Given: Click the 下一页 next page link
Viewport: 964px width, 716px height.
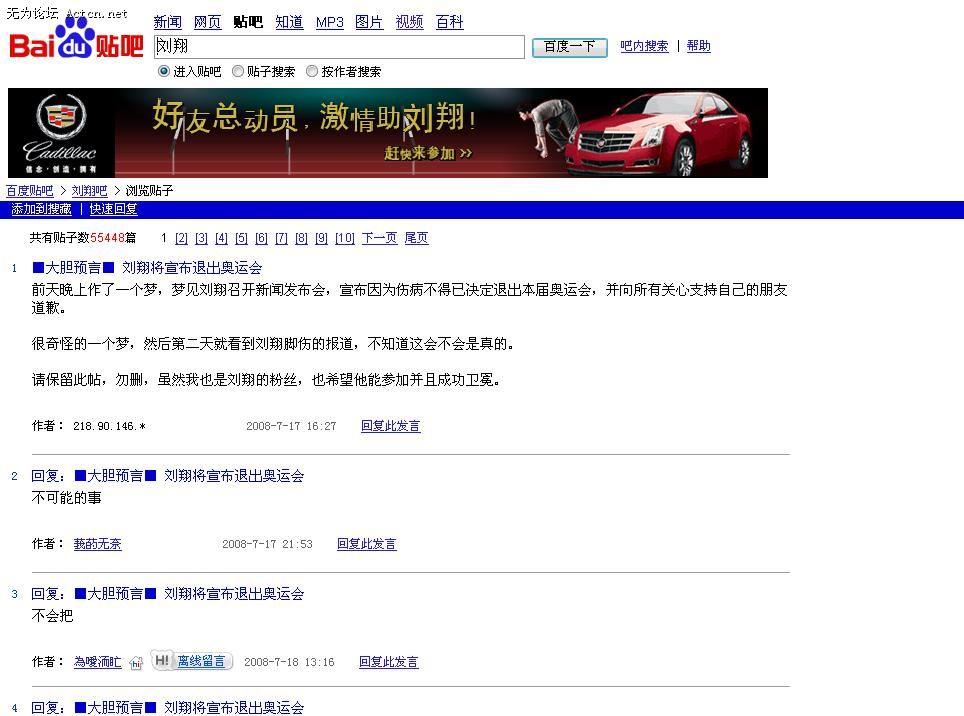Looking at the screenshot, I should tap(379, 238).
